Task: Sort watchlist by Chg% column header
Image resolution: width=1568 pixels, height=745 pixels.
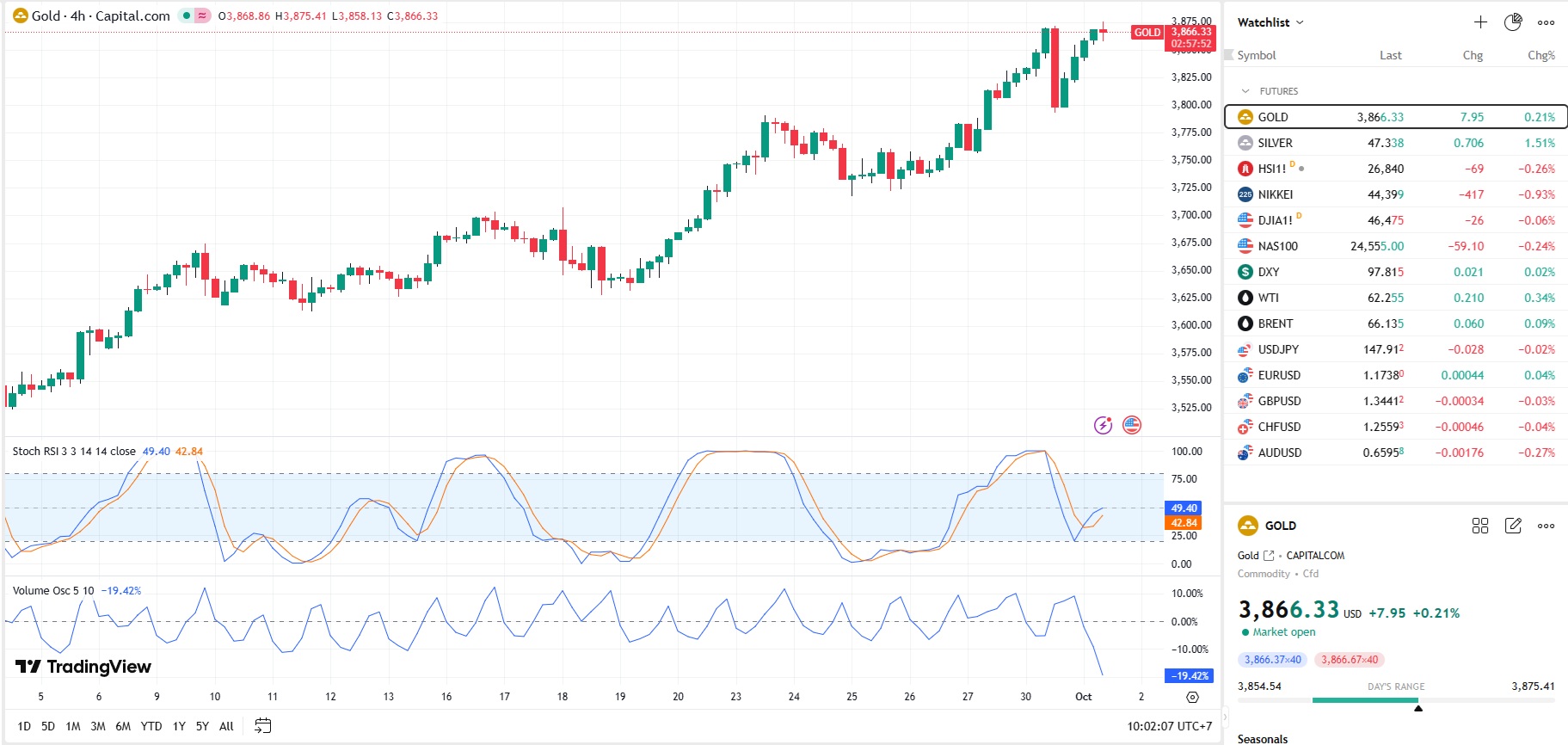Action: click(x=1540, y=55)
